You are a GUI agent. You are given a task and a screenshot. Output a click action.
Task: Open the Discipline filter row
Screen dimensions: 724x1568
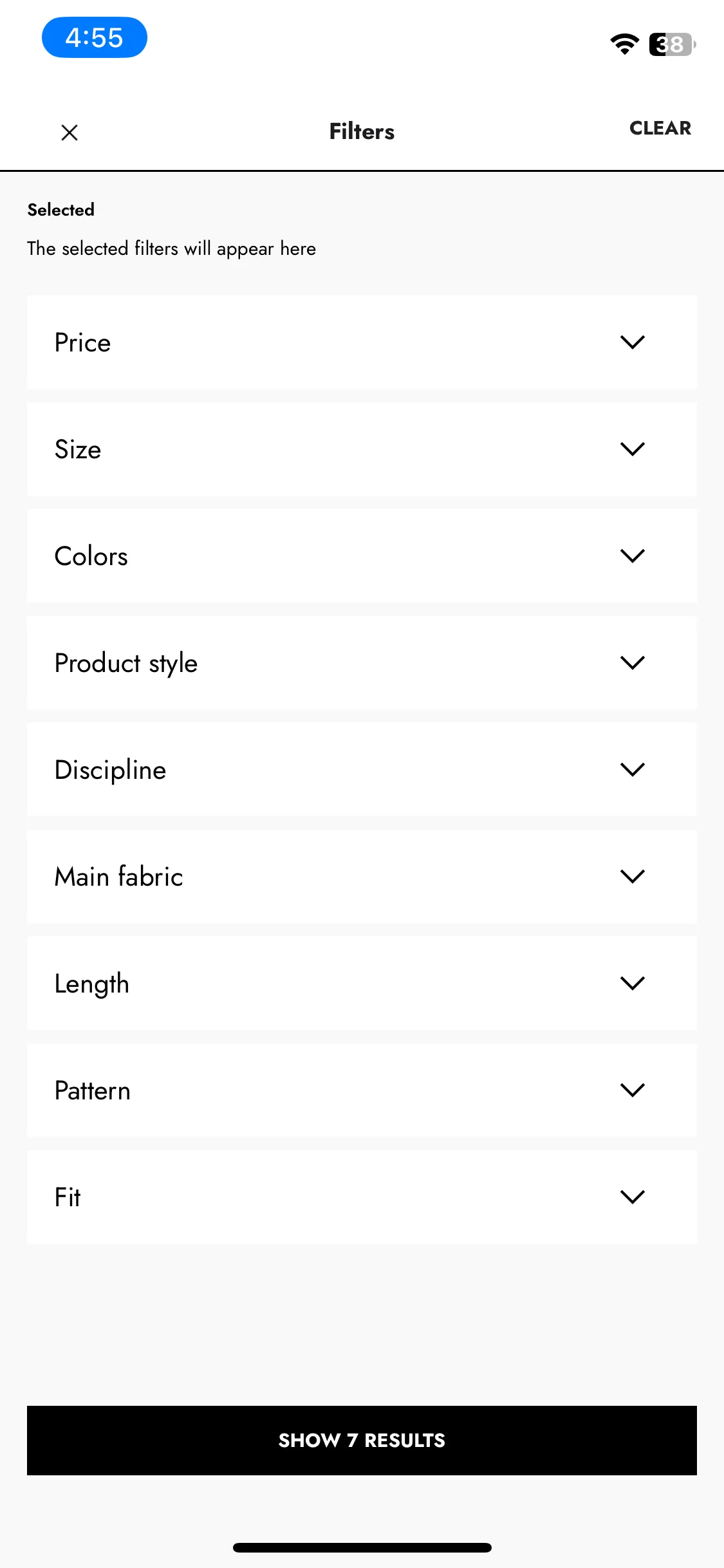[x=362, y=769]
